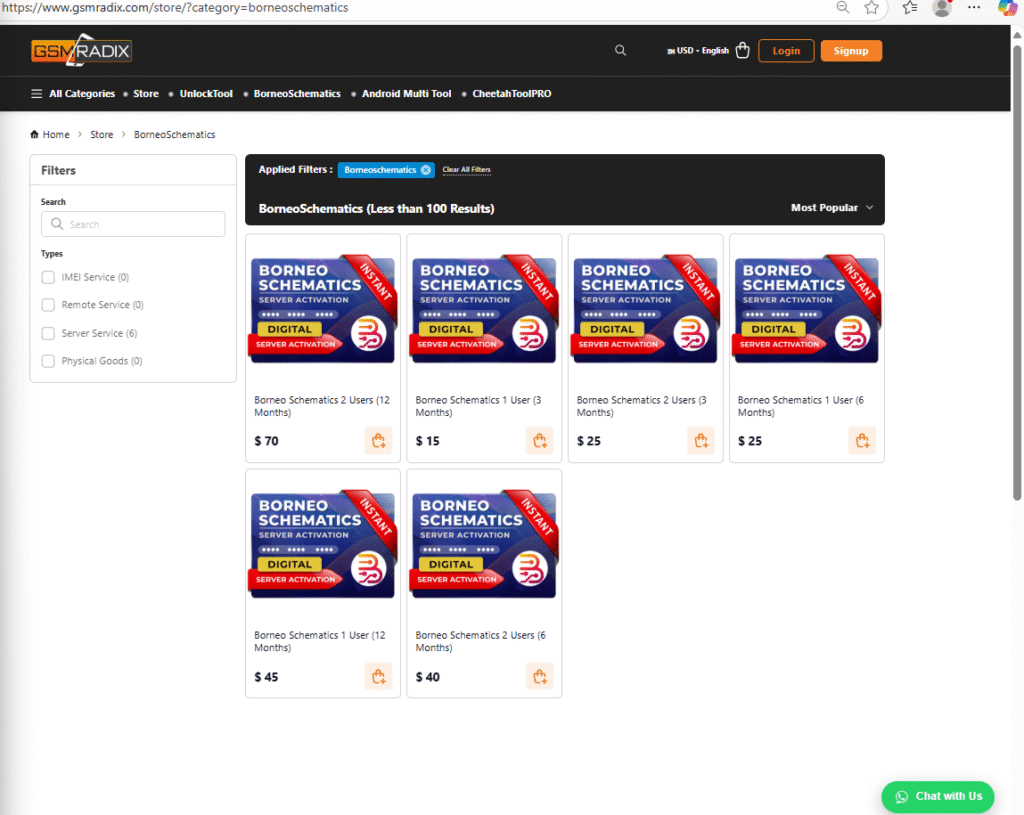Go to UnlockTool in navigation bar
Image resolution: width=1024 pixels, height=815 pixels.
(206, 94)
